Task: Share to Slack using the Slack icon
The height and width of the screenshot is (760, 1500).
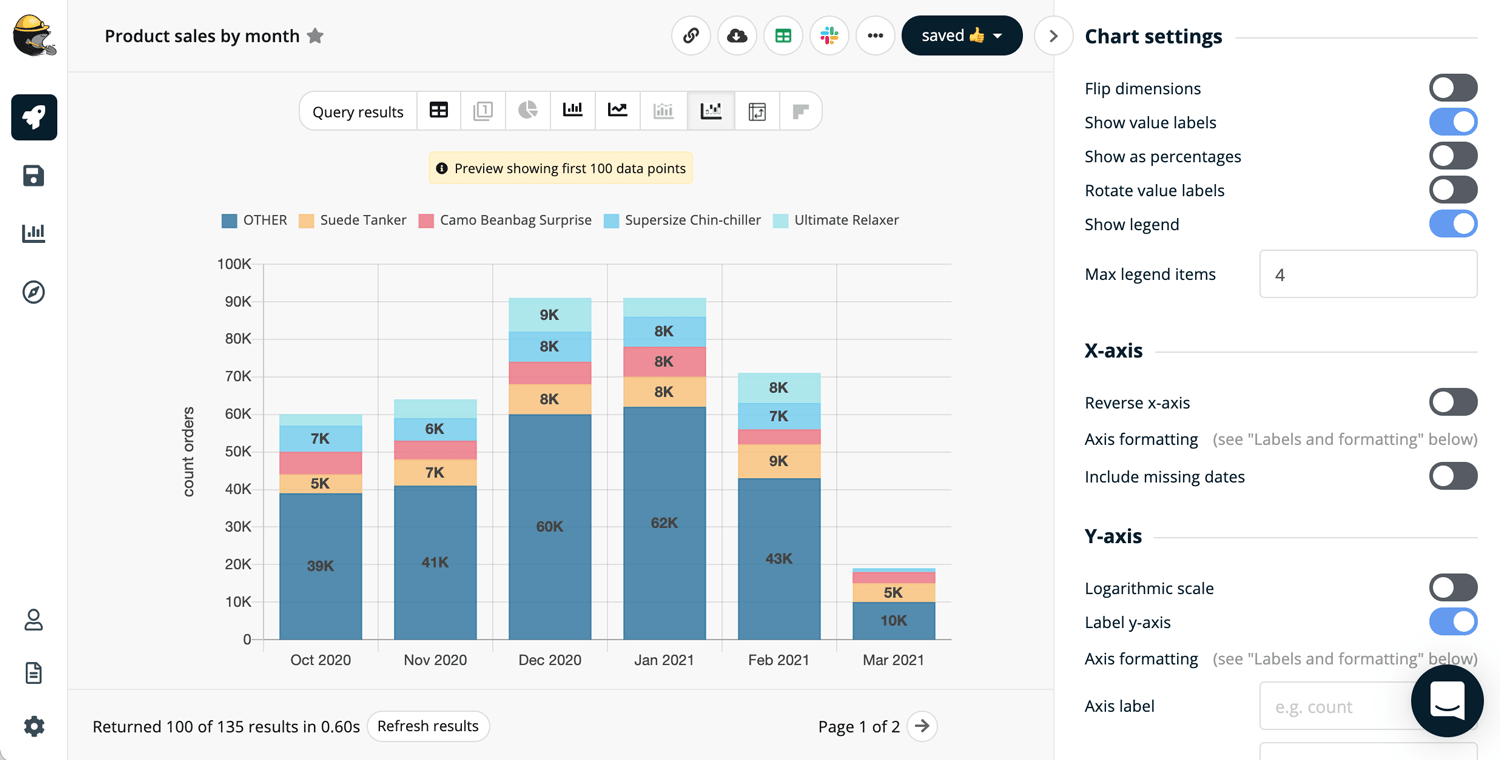Action: pos(829,36)
